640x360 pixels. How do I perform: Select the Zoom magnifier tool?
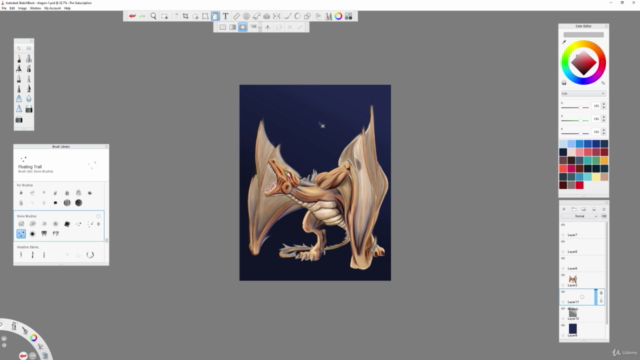click(x=153, y=16)
